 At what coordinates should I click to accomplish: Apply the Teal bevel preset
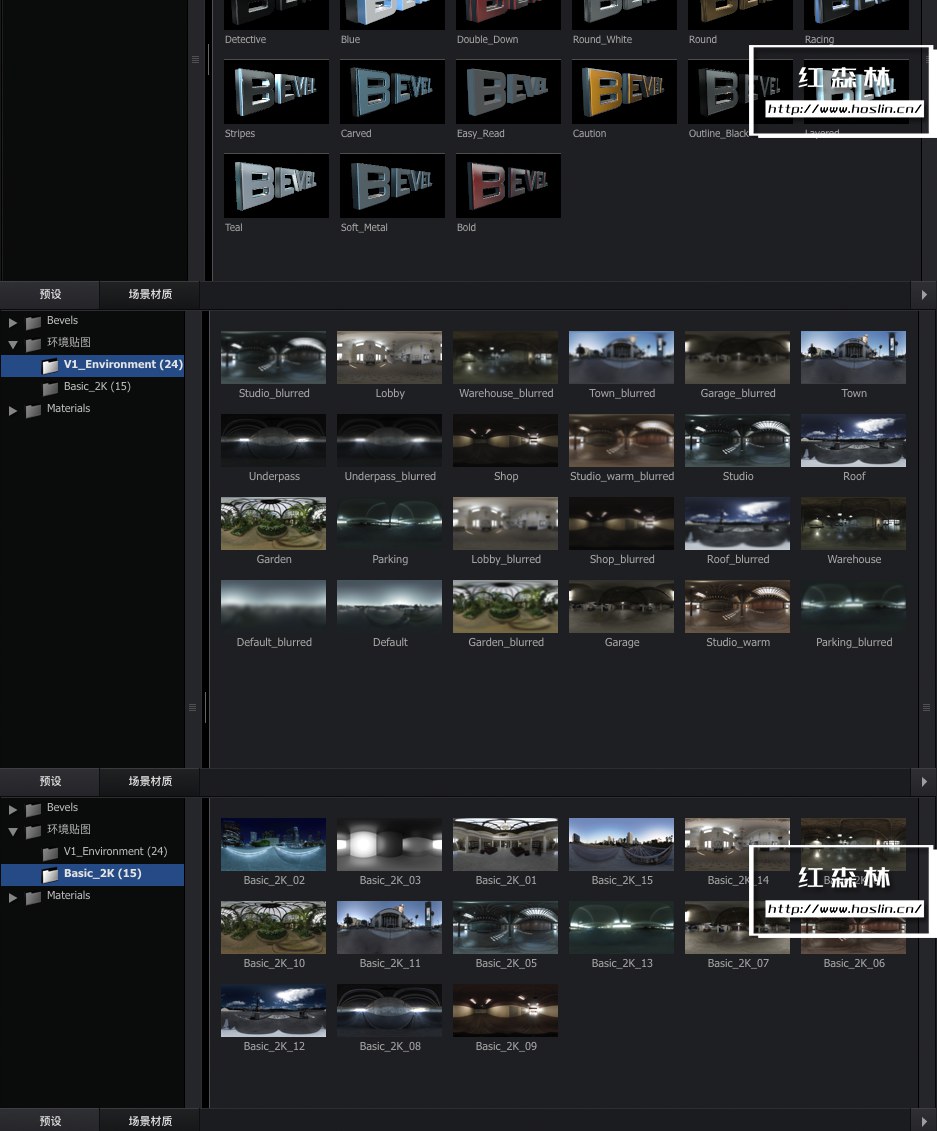click(276, 186)
